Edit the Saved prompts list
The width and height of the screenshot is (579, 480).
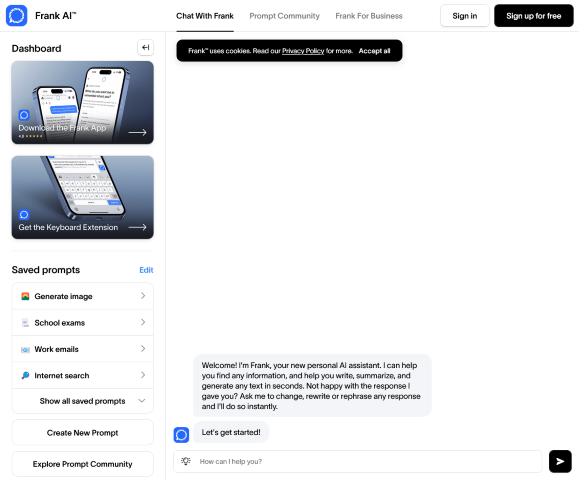(x=146, y=270)
